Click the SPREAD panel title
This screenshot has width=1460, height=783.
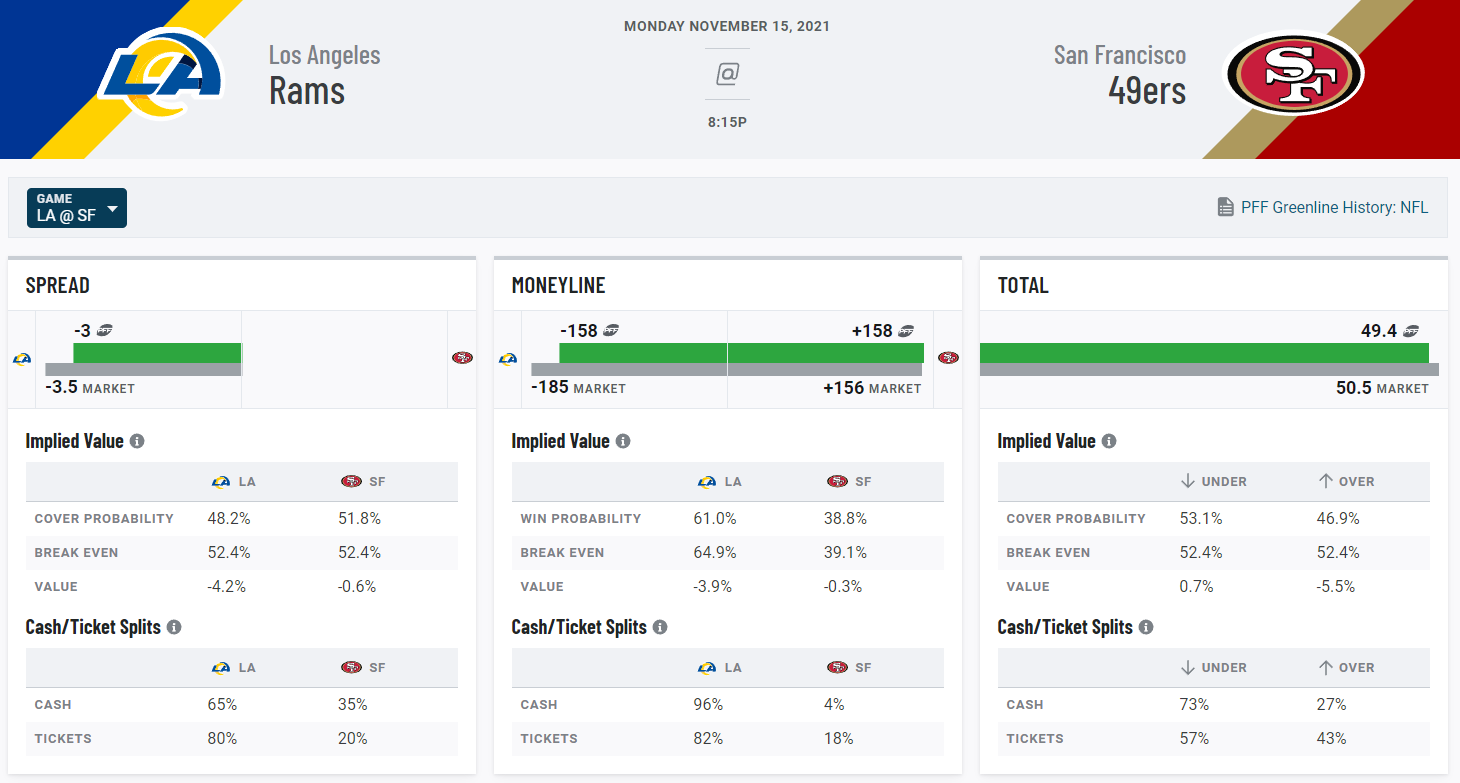tap(58, 285)
